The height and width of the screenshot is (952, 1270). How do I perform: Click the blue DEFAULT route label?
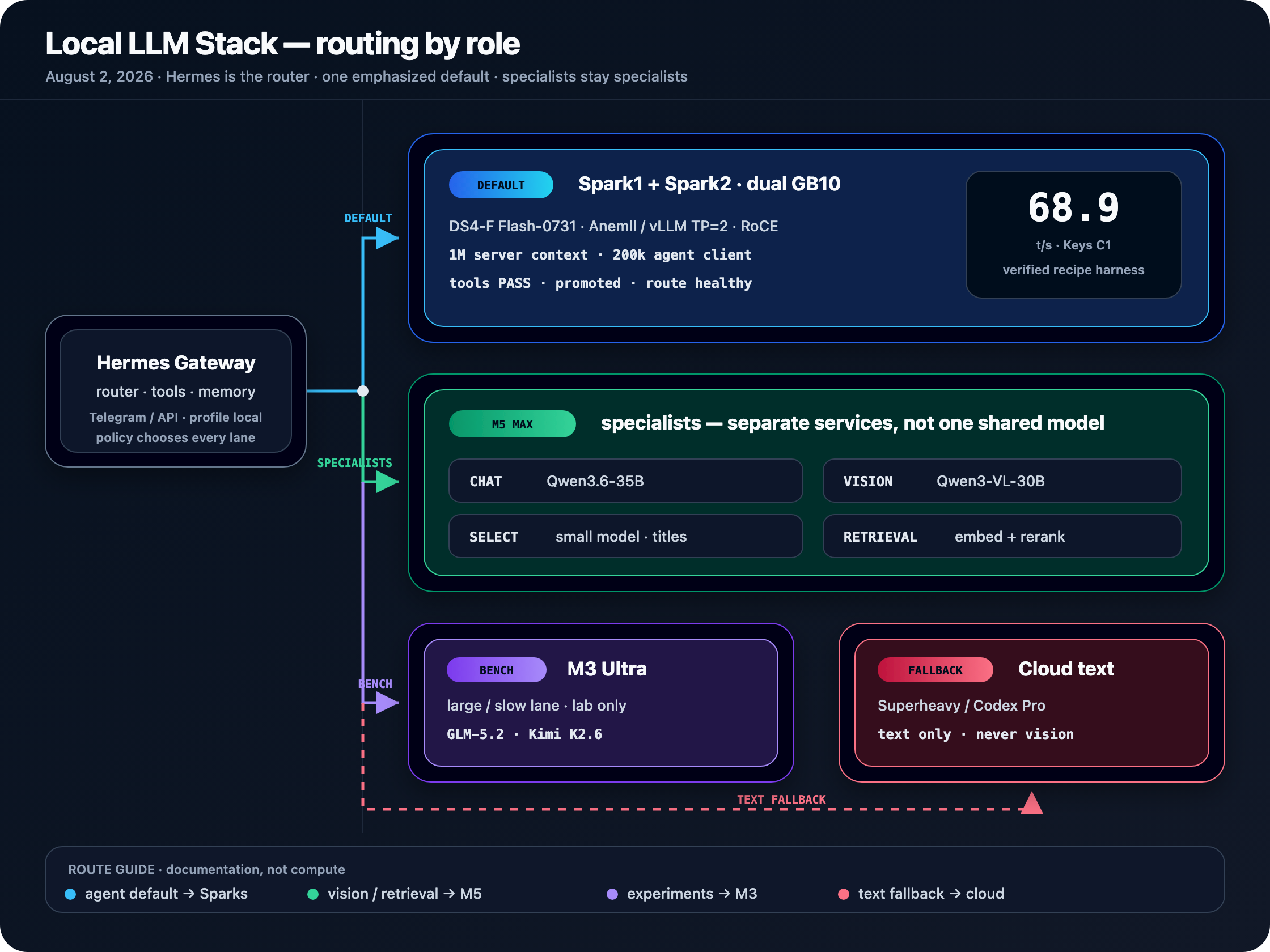point(368,218)
